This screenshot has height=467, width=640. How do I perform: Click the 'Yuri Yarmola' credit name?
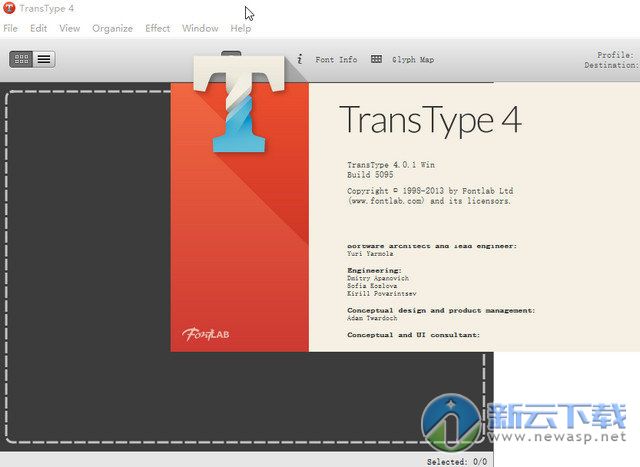pyautogui.click(x=370, y=254)
